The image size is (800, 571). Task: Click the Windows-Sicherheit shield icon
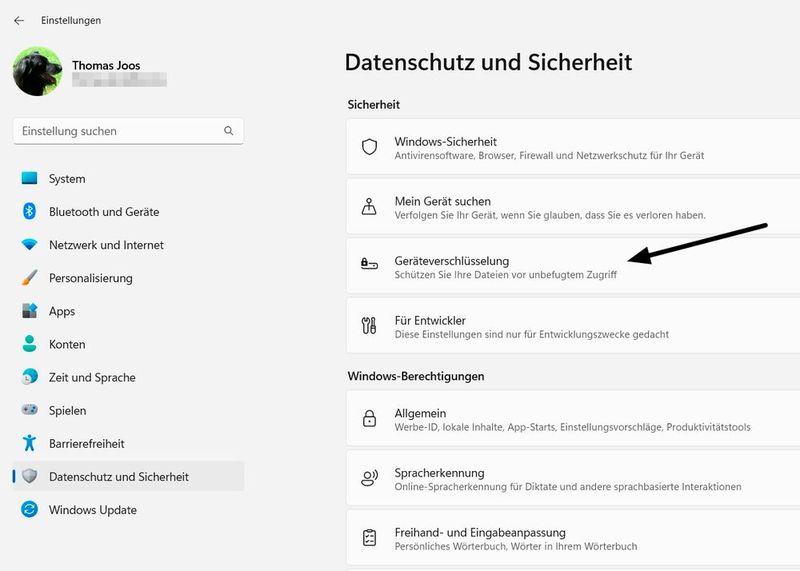point(369,147)
